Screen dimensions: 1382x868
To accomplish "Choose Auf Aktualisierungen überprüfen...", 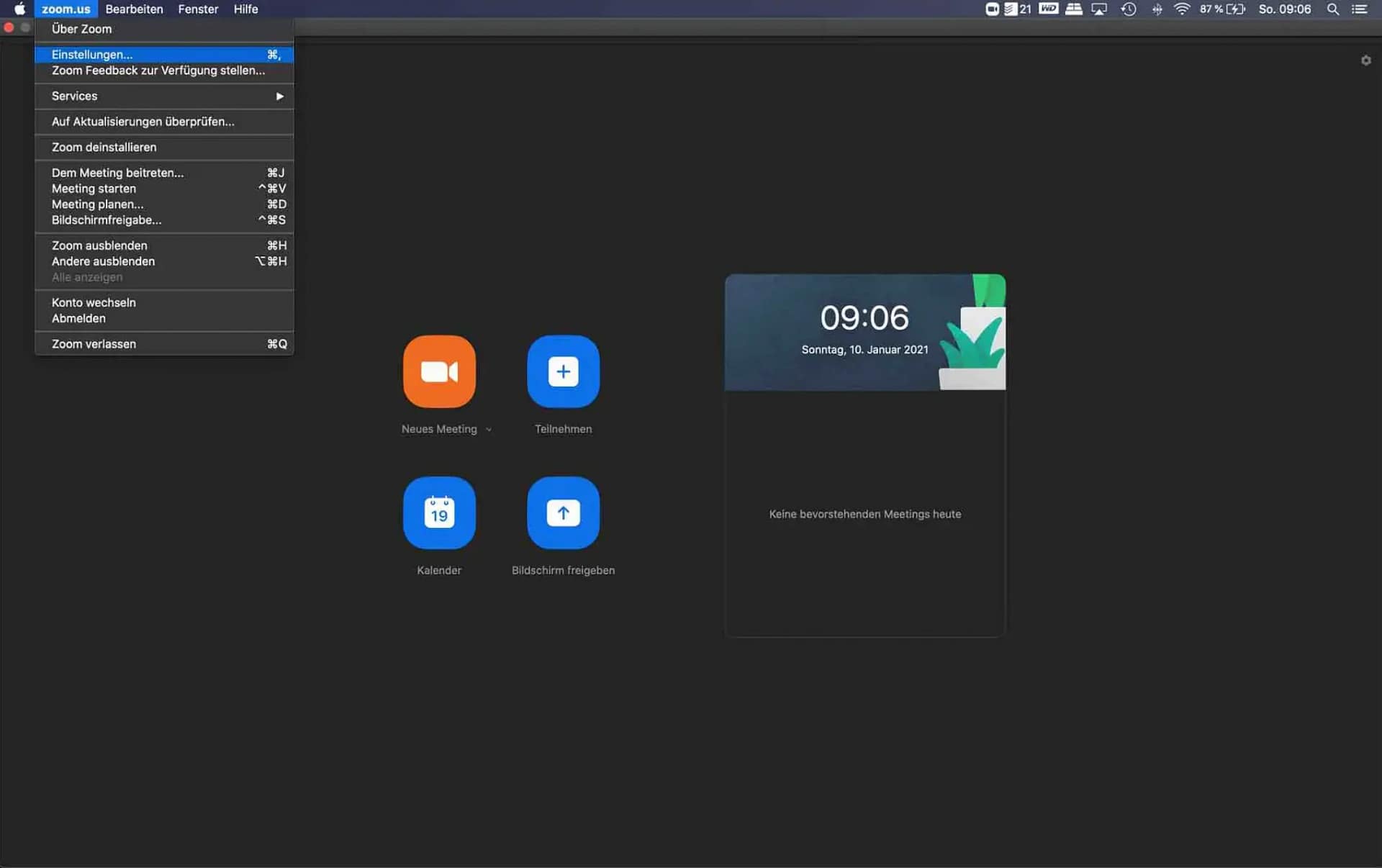I will (164, 122).
